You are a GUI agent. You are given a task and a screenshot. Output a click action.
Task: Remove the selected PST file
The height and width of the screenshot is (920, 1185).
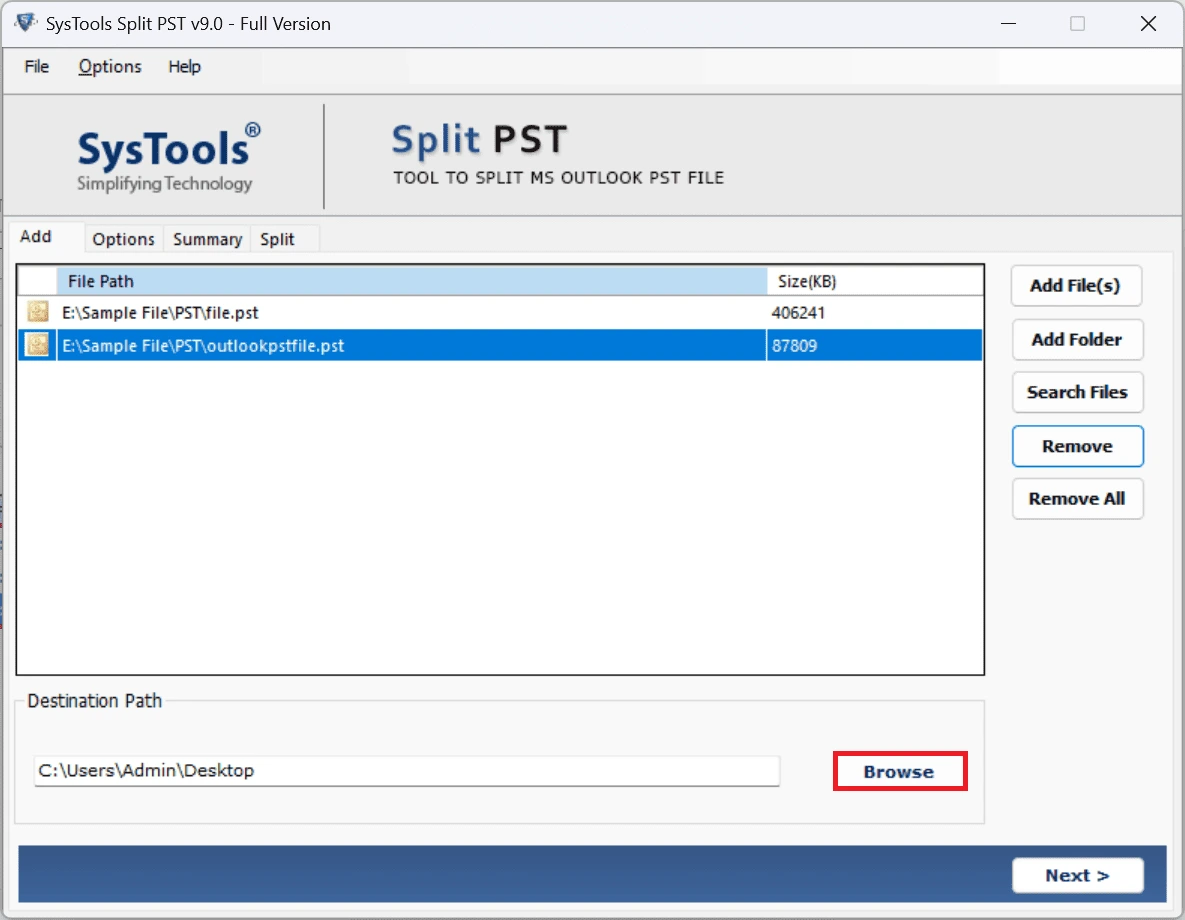1077,446
